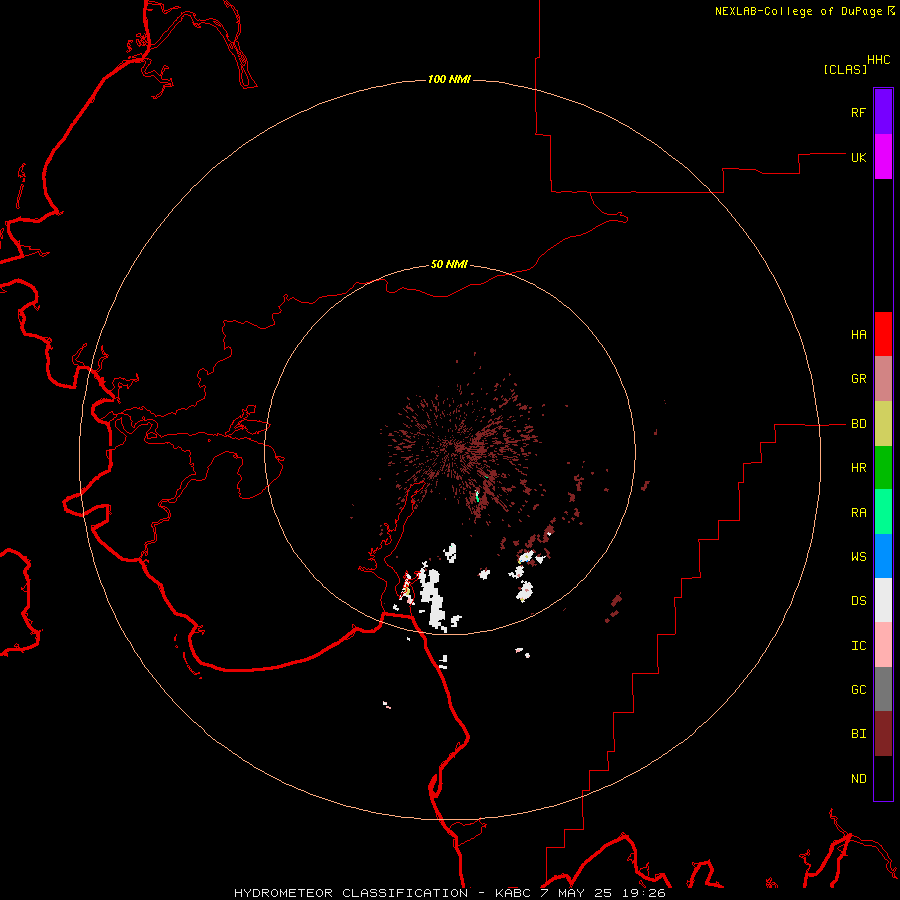Click the WS blue legend swatch

[x=883, y=556]
